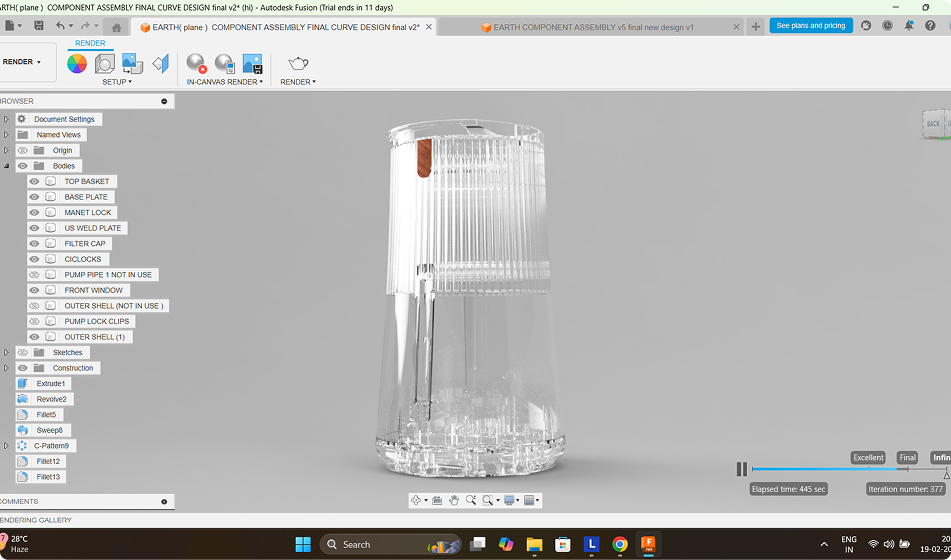Capture image of in-canvas render
This screenshot has height=560, width=951.
252,64
